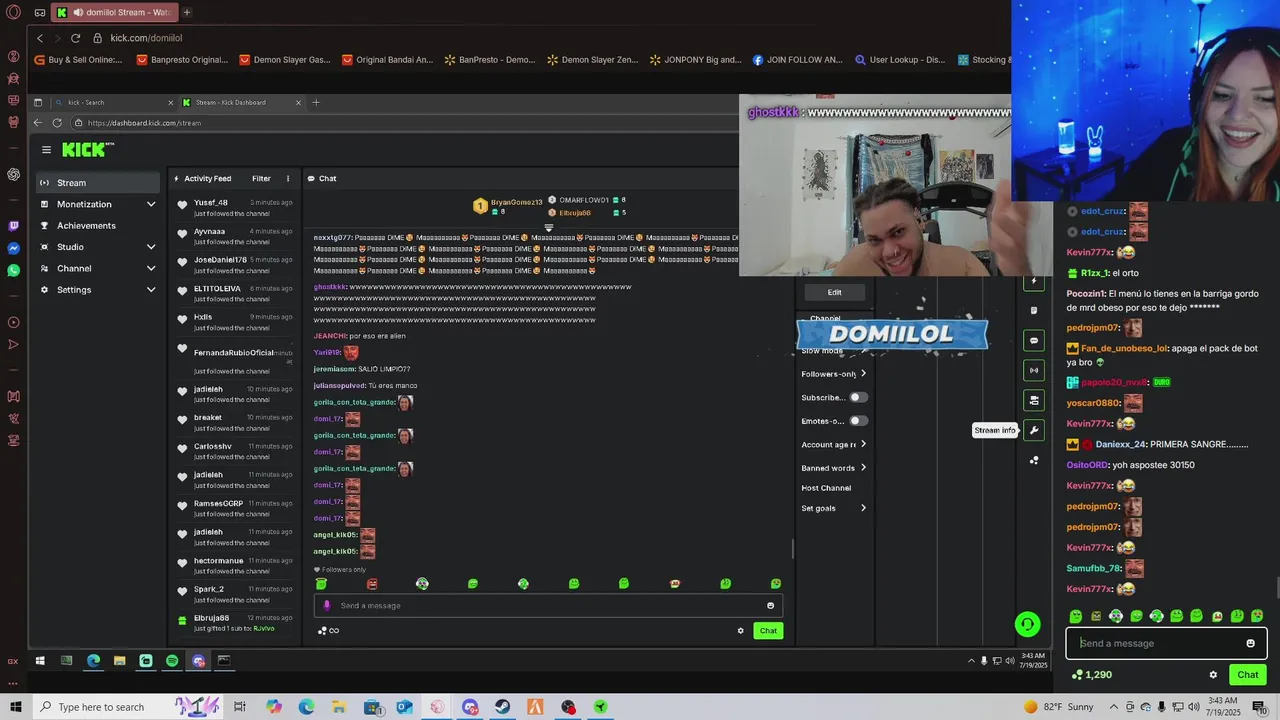Expand the Account age restriction arrow
1280x720 pixels.
tap(863, 444)
